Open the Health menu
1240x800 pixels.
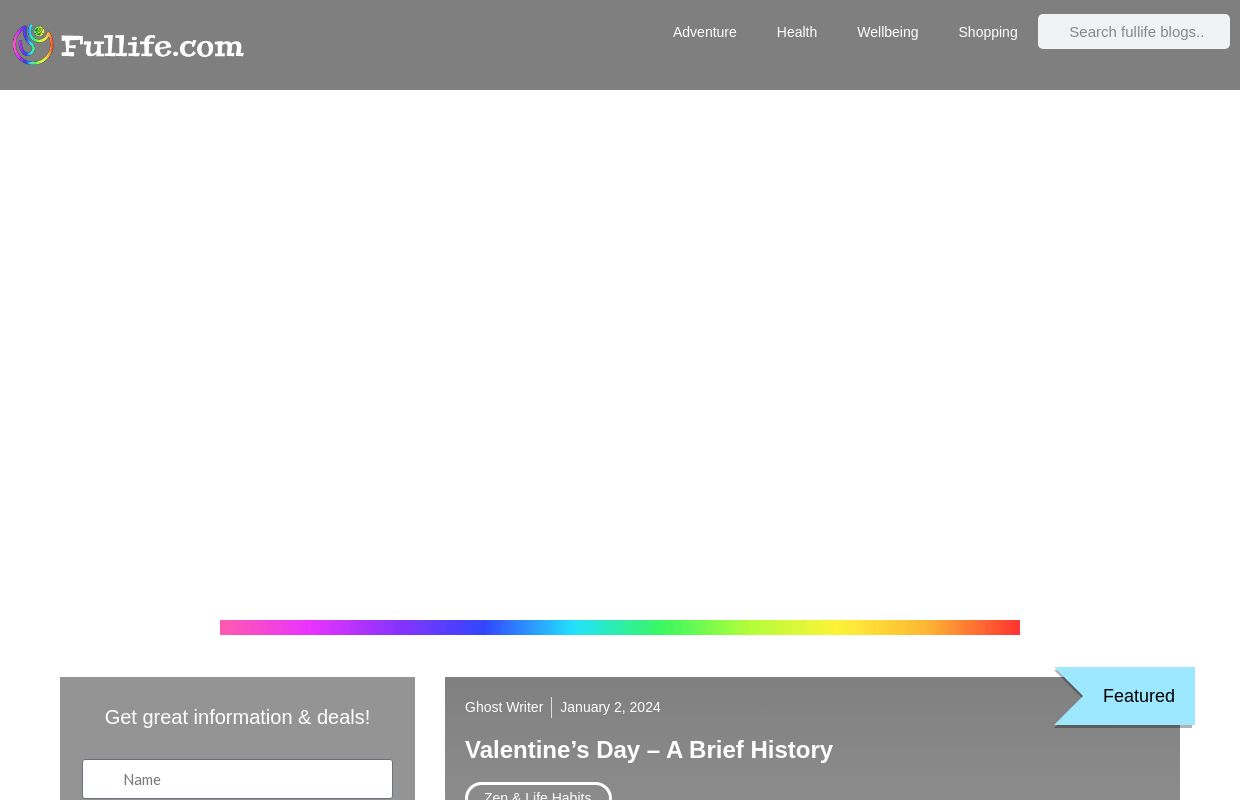tap(796, 32)
